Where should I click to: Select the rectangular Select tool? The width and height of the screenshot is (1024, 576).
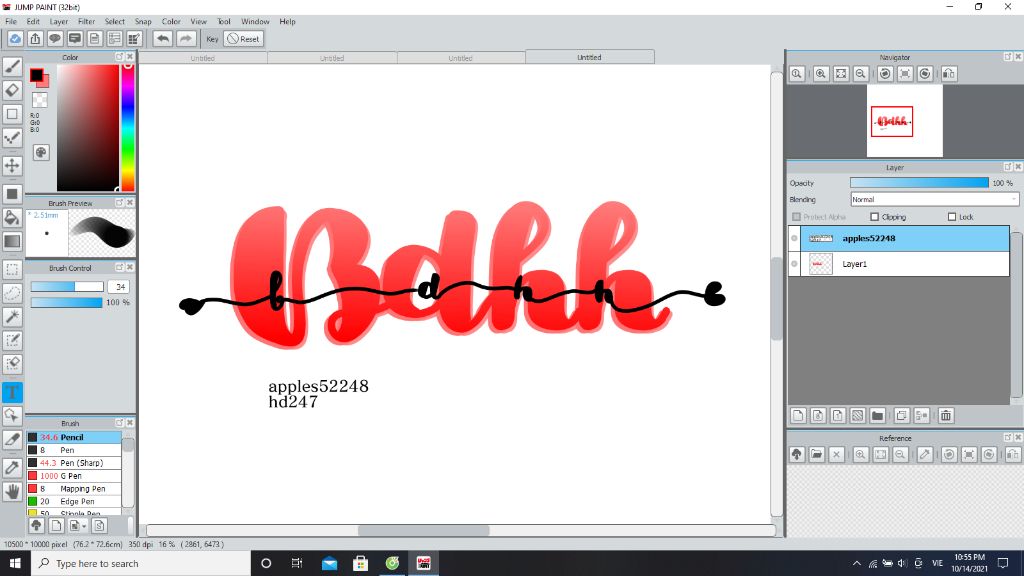point(12,269)
